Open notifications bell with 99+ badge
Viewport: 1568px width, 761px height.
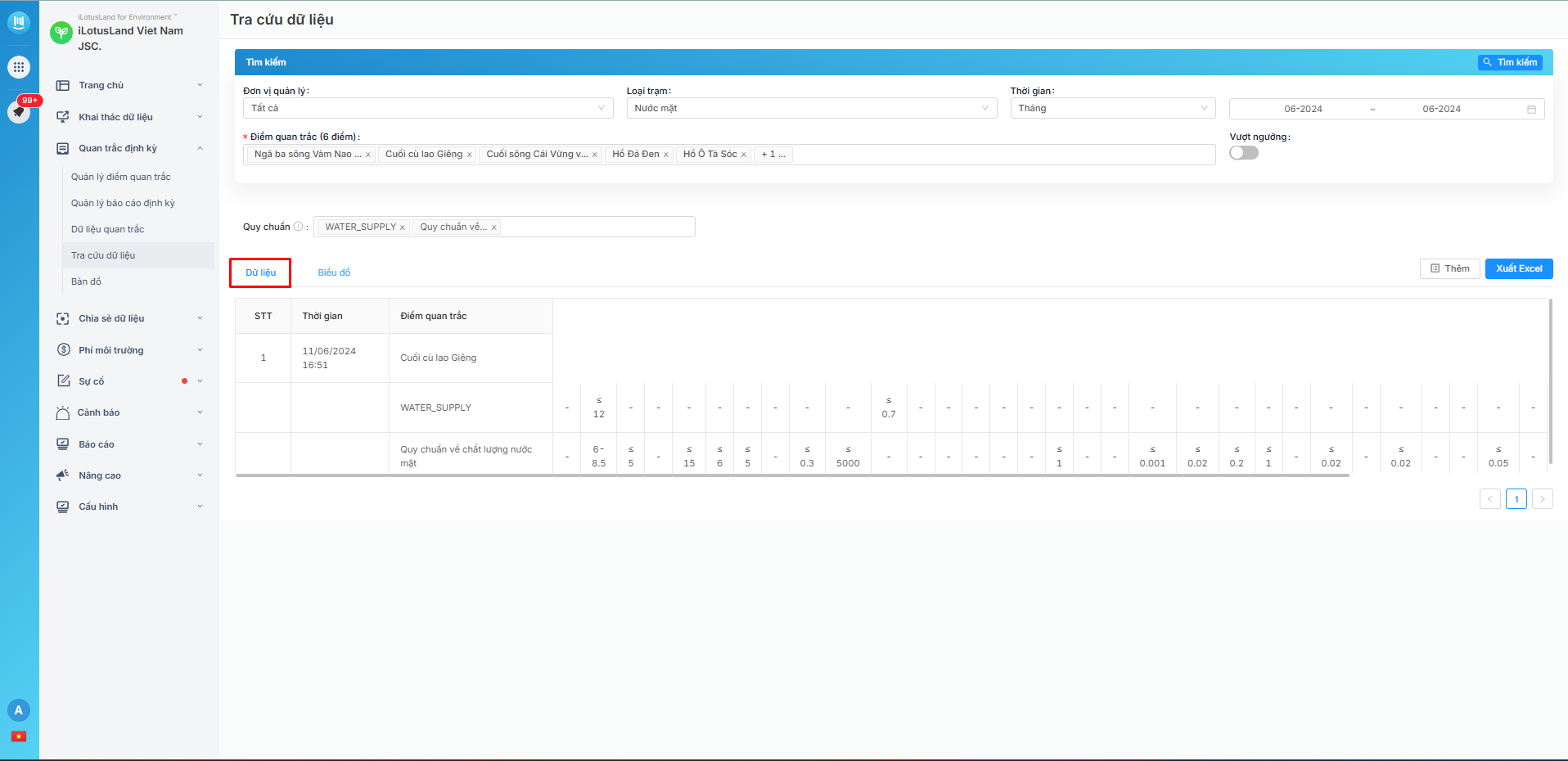pos(19,111)
